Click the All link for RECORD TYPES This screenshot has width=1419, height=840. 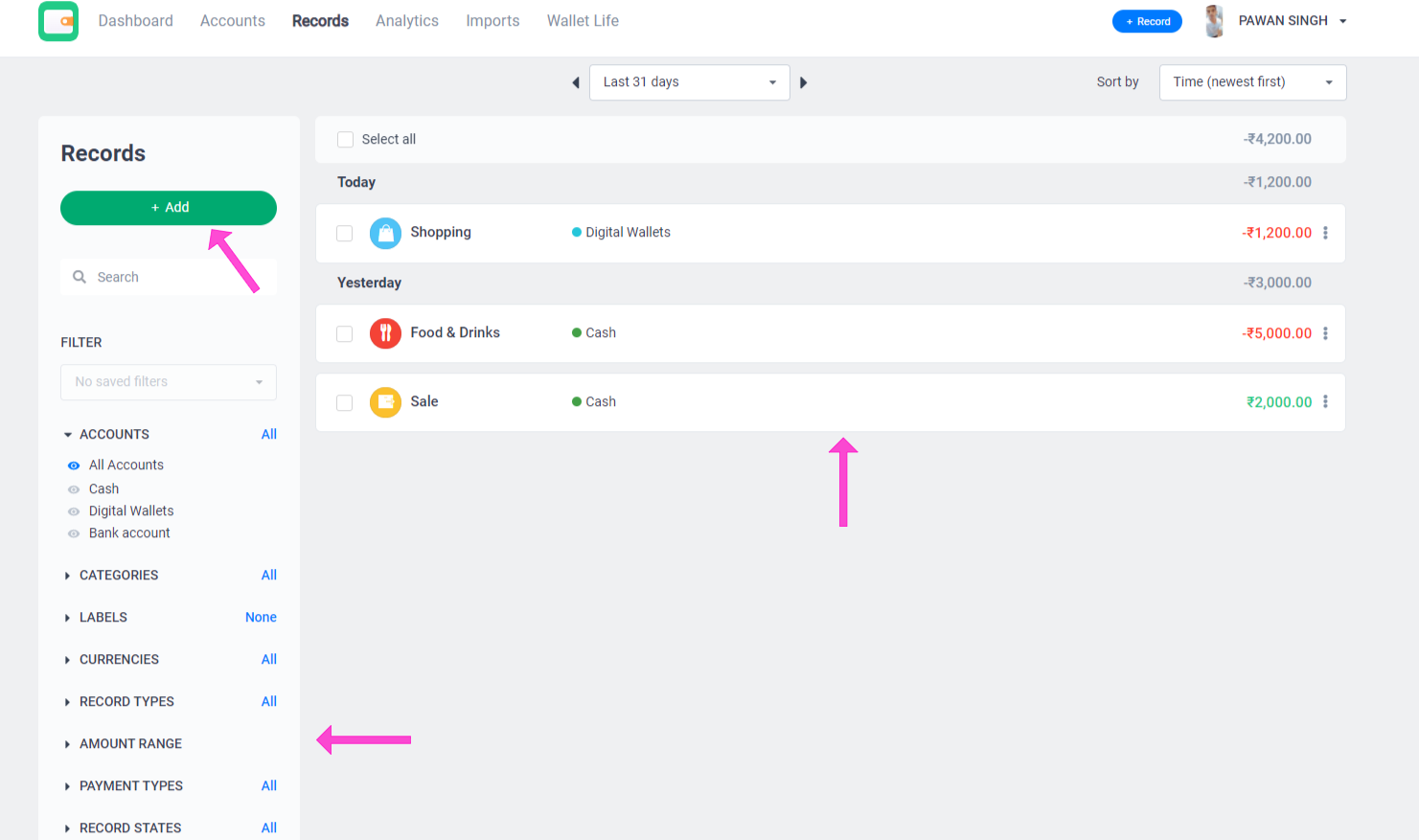pos(269,702)
